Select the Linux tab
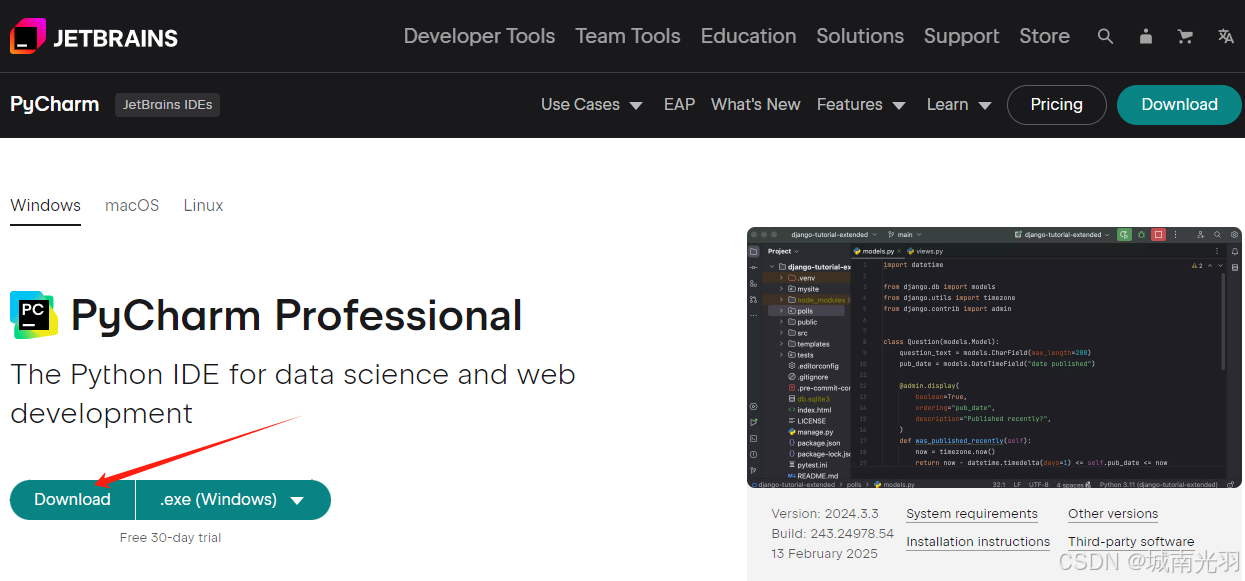 pos(204,205)
